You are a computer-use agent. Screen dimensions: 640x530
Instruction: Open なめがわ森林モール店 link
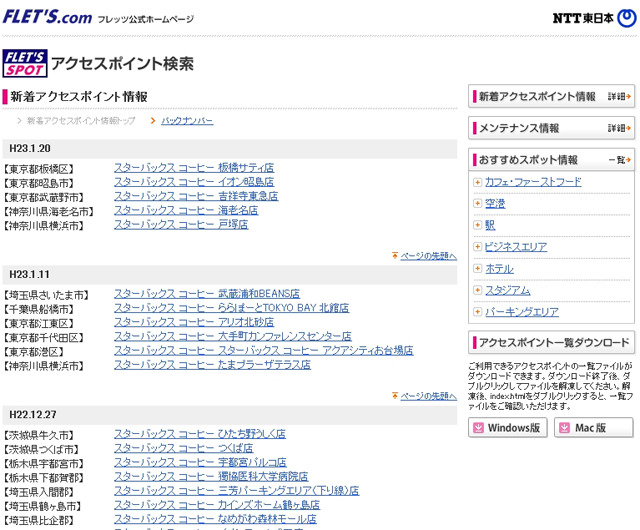216,519
